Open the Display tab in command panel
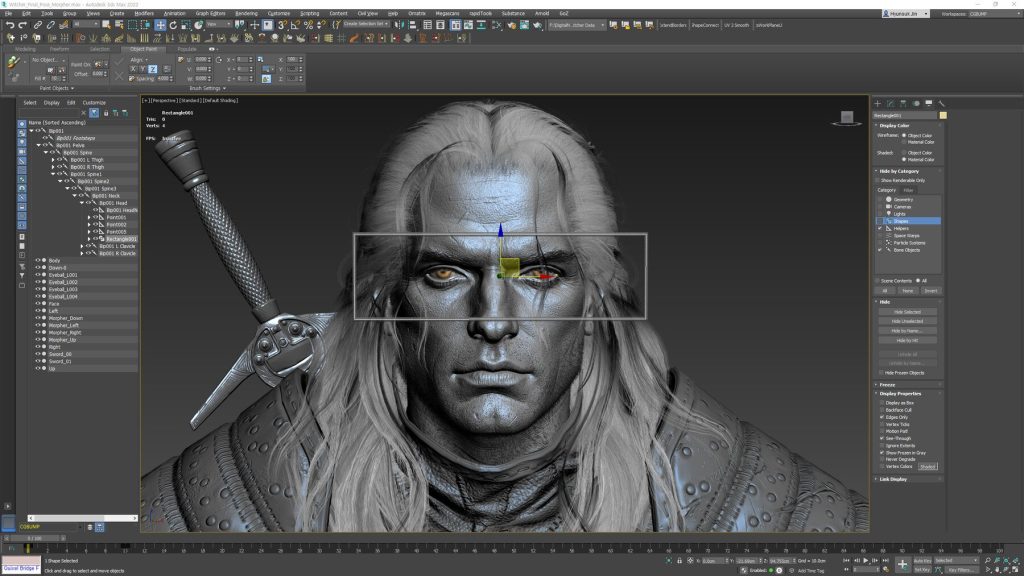The height and width of the screenshot is (576, 1024). tap(929, 103)
